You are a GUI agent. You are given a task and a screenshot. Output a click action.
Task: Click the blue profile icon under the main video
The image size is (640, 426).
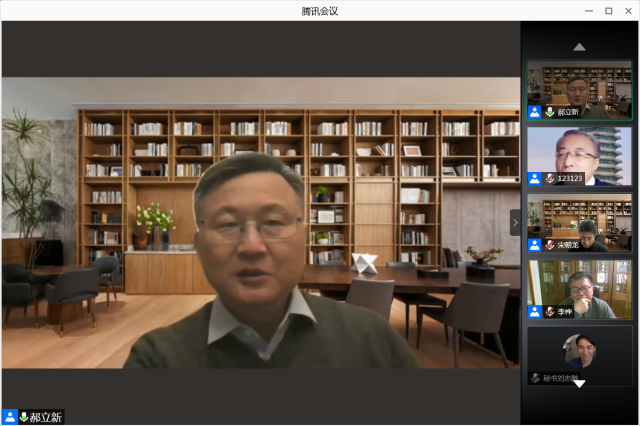click(x=9, y=416)
